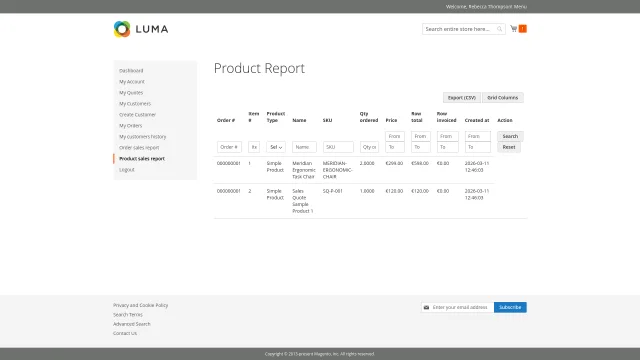Sort by the Created at column header

point(477,120)
